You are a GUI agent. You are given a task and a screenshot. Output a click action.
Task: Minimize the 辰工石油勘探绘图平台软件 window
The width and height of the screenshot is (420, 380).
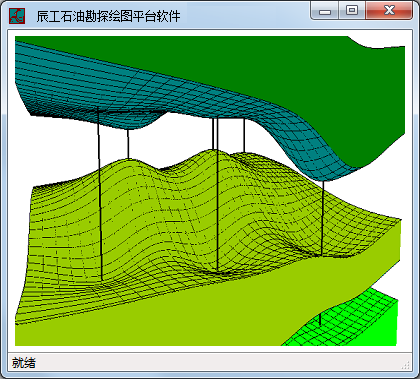[x=325, y=11]
